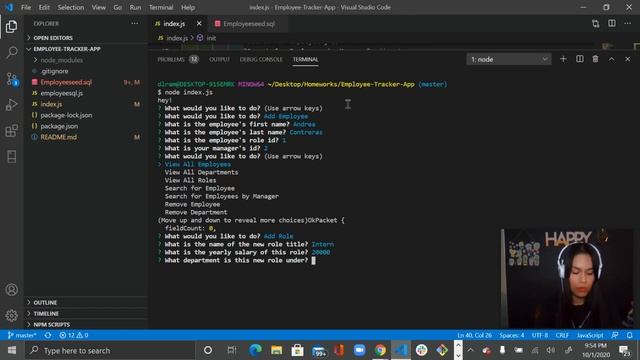
Task: Switch to the Terminal panel tab
Action: (x=305, y=60)
